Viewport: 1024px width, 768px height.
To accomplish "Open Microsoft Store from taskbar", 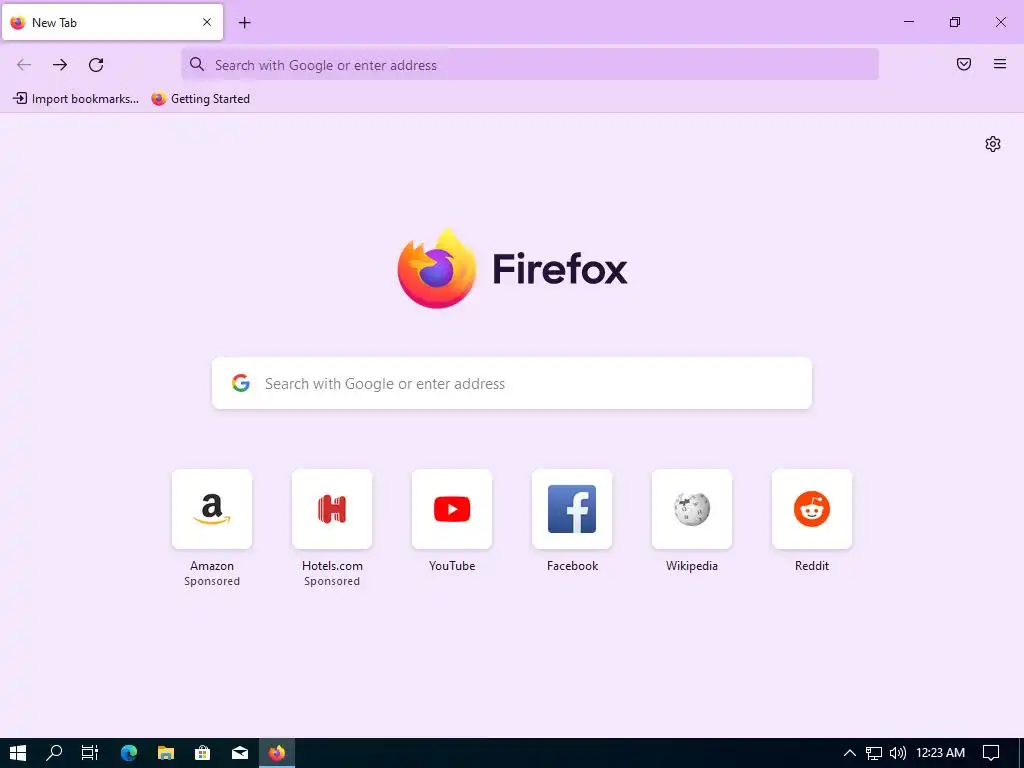I will click(x=202, y=753).
